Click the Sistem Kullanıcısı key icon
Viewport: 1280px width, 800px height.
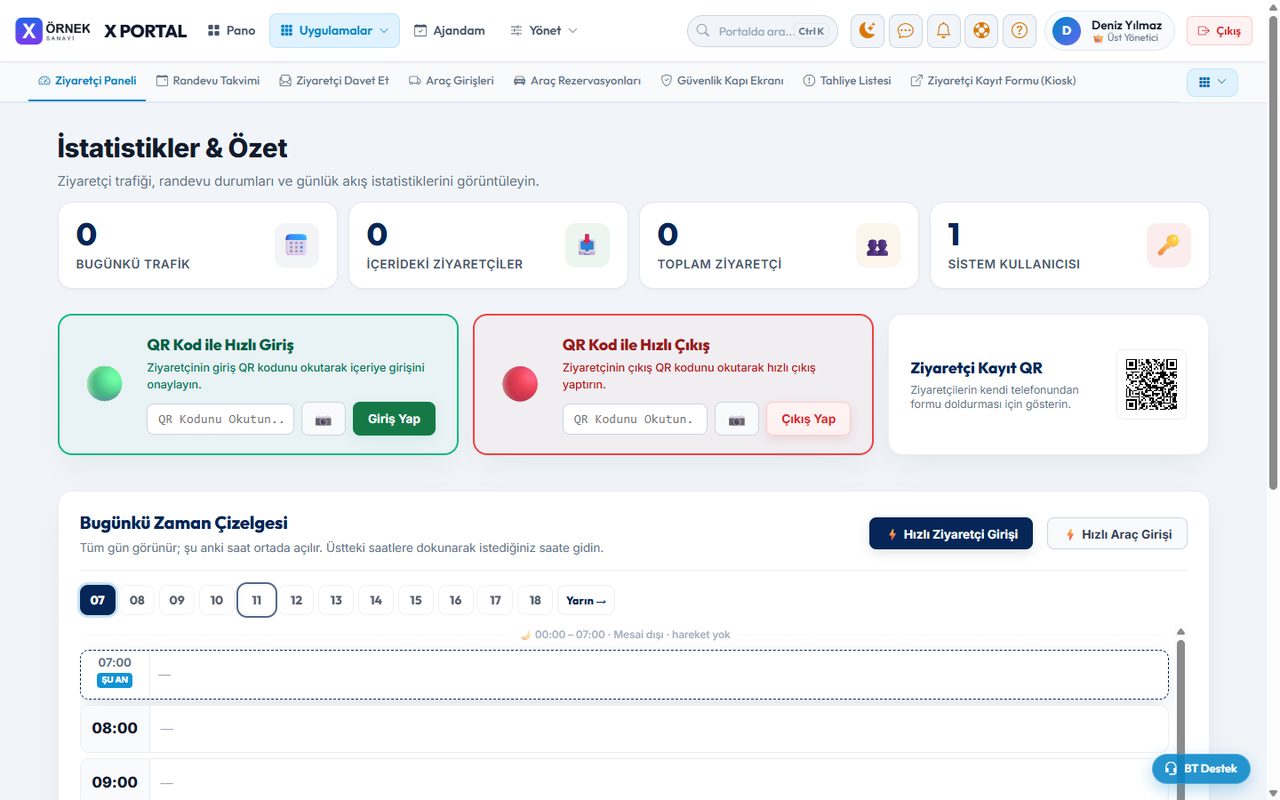coord(1168,245)
